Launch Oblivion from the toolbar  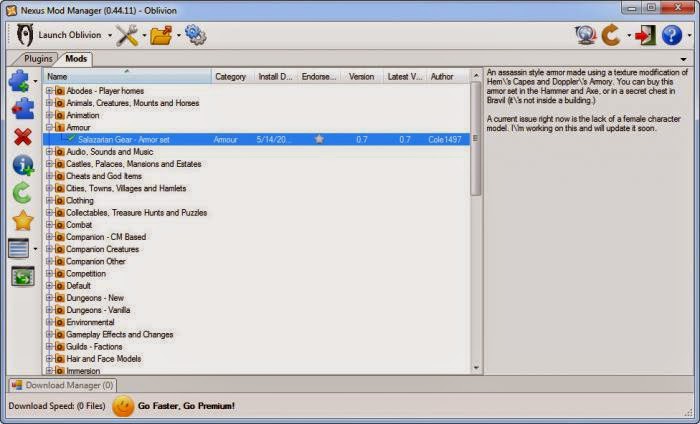click(58, 35)
